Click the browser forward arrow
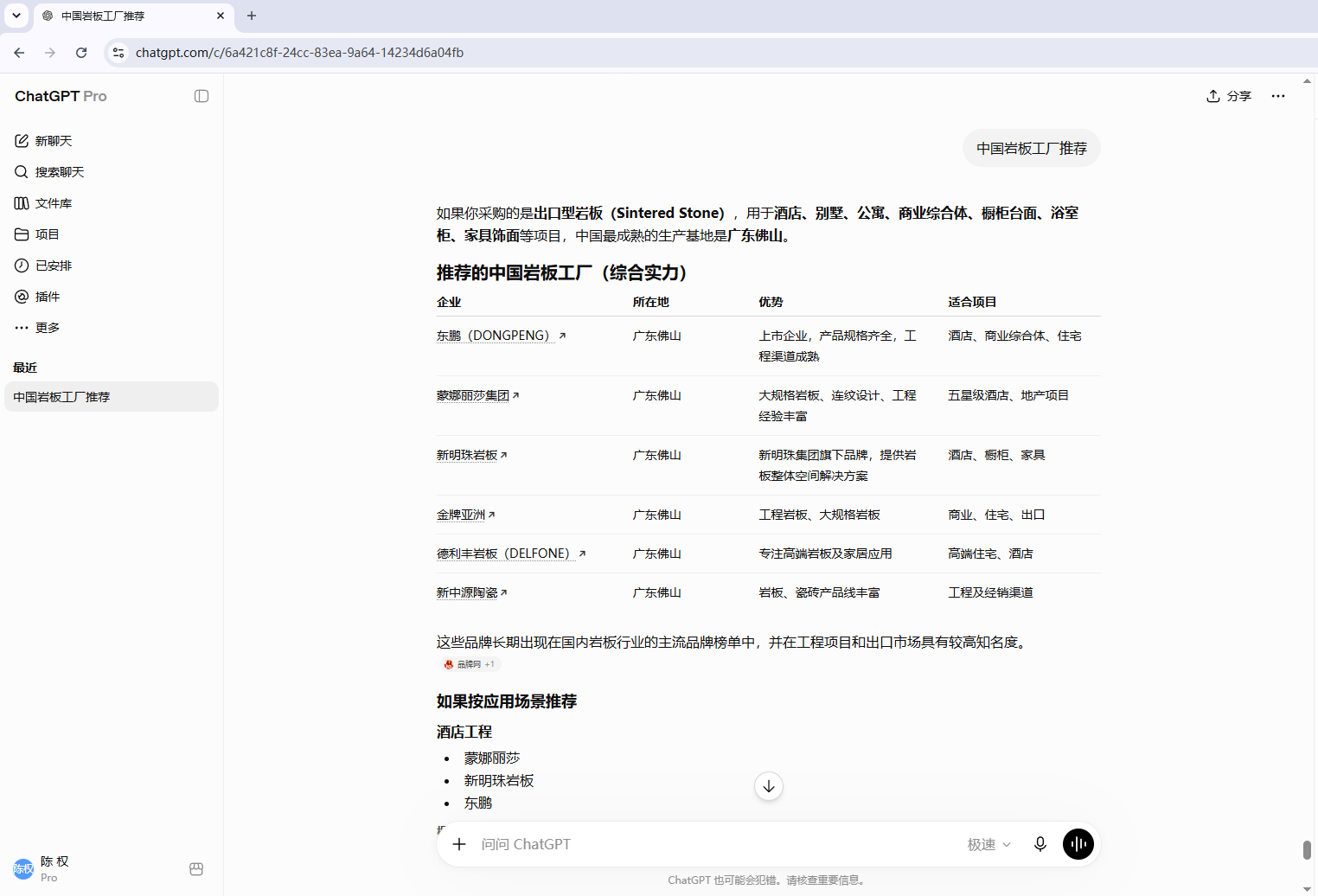The image size is (1318, 896). coord(50,53)
